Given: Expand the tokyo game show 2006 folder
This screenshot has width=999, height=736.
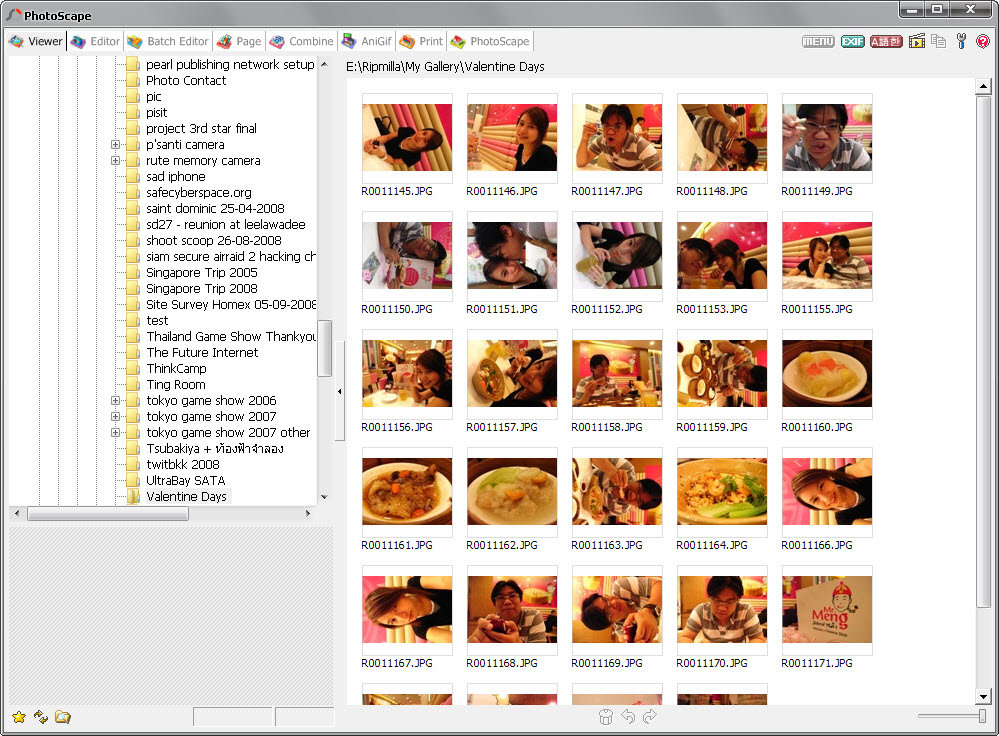Looking at the screenshot, I should click(115, 401).
